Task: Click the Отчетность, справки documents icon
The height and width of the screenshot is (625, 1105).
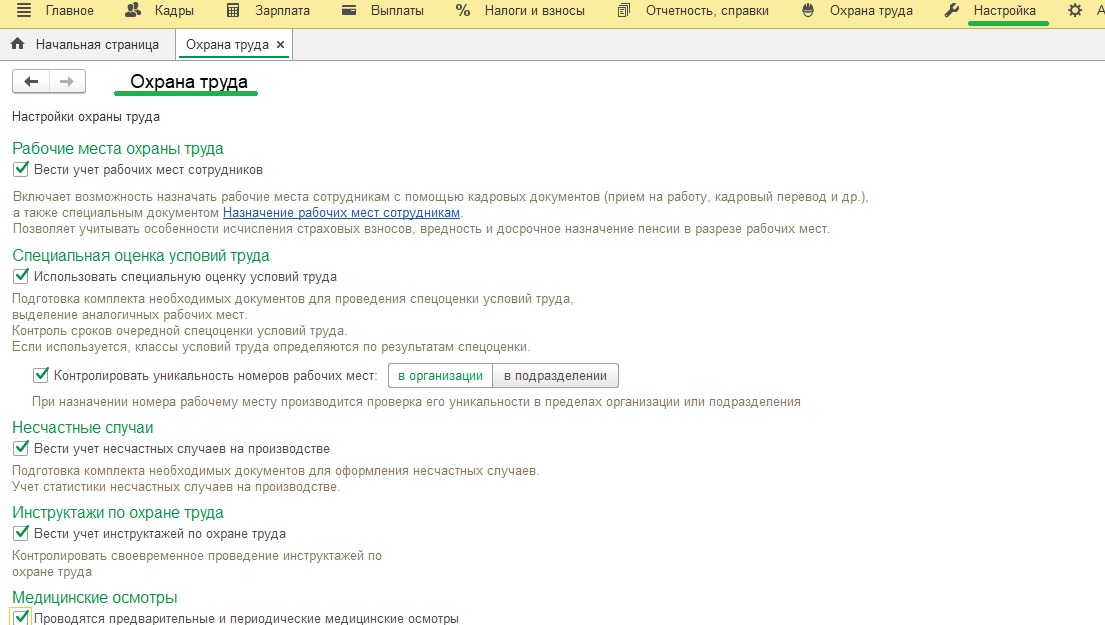Action: click(624, 11)
